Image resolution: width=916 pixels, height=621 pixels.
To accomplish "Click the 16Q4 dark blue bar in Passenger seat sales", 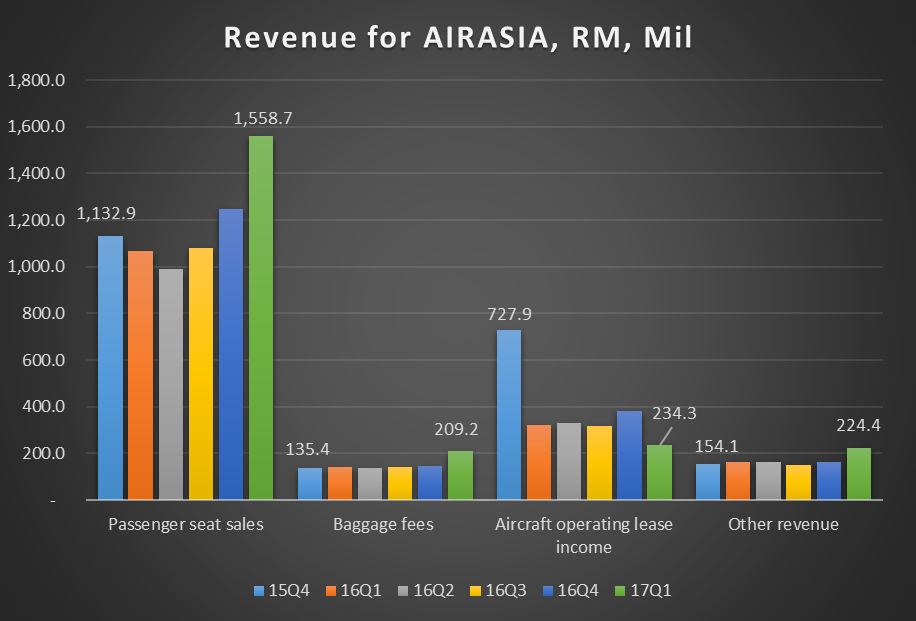I will pos(231,354).
